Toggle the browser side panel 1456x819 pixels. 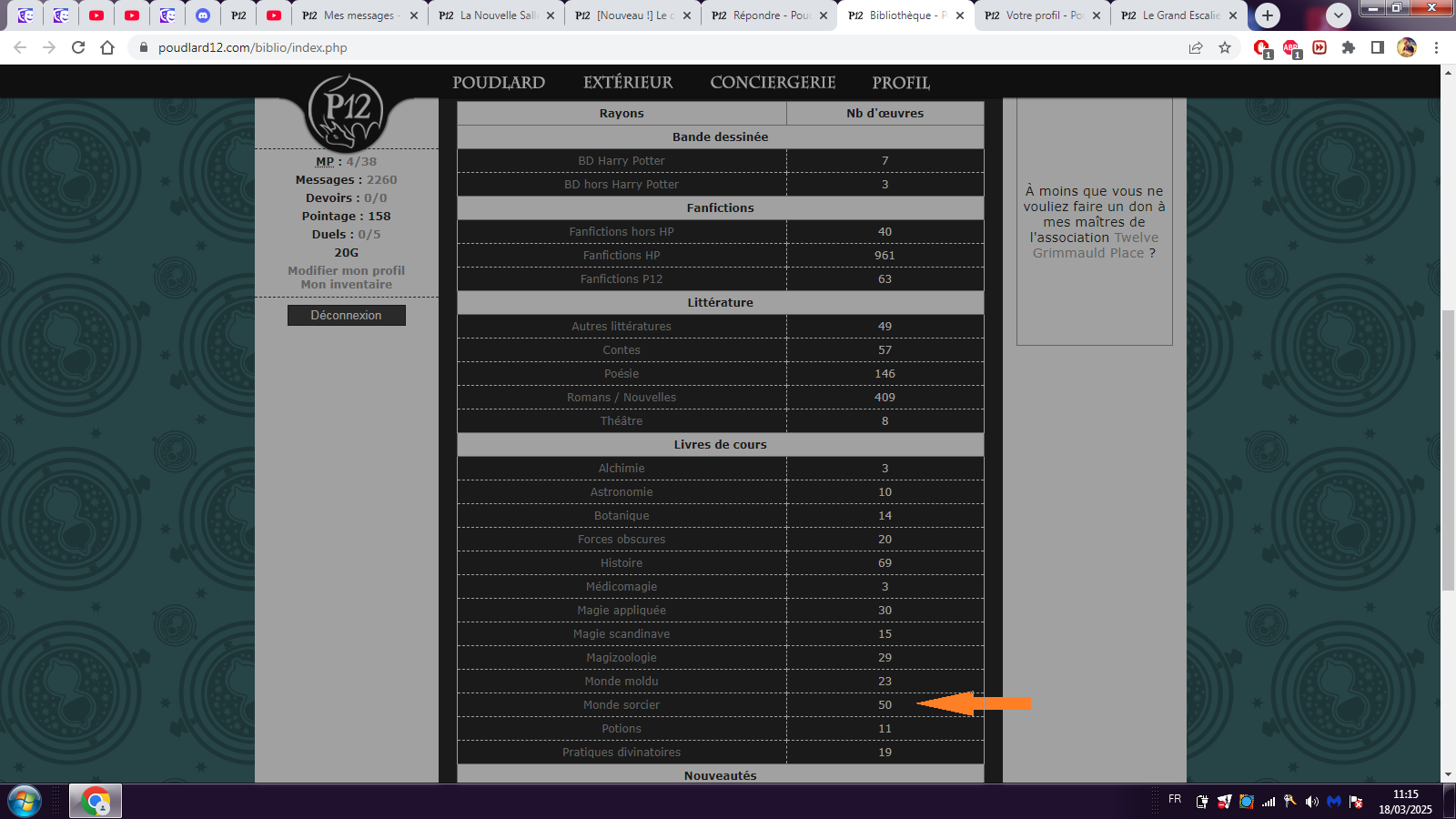pyautogui.click(x=1378, y=47)
